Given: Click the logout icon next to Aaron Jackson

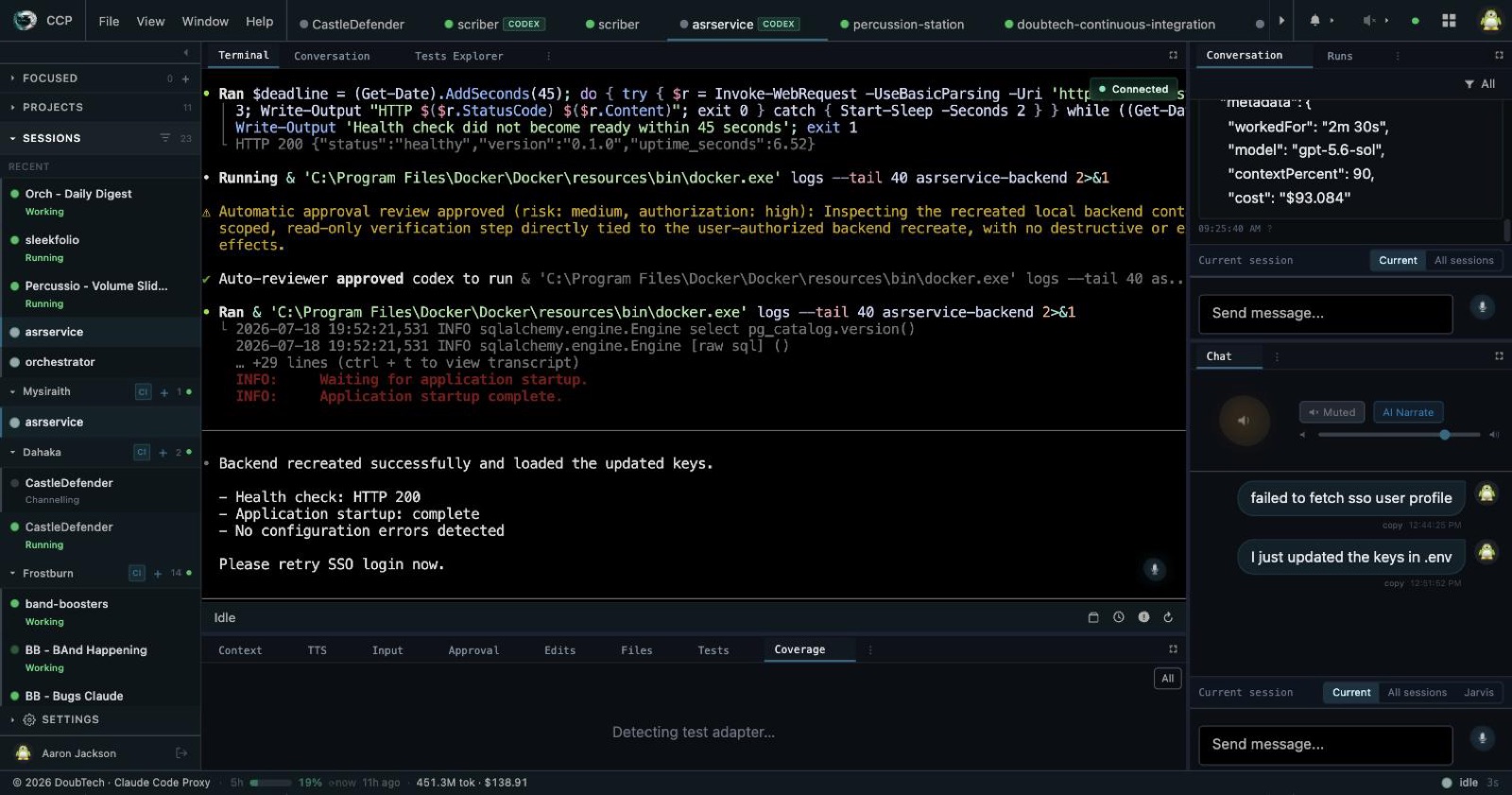Looking at the screenshot, I should [181, 753].
